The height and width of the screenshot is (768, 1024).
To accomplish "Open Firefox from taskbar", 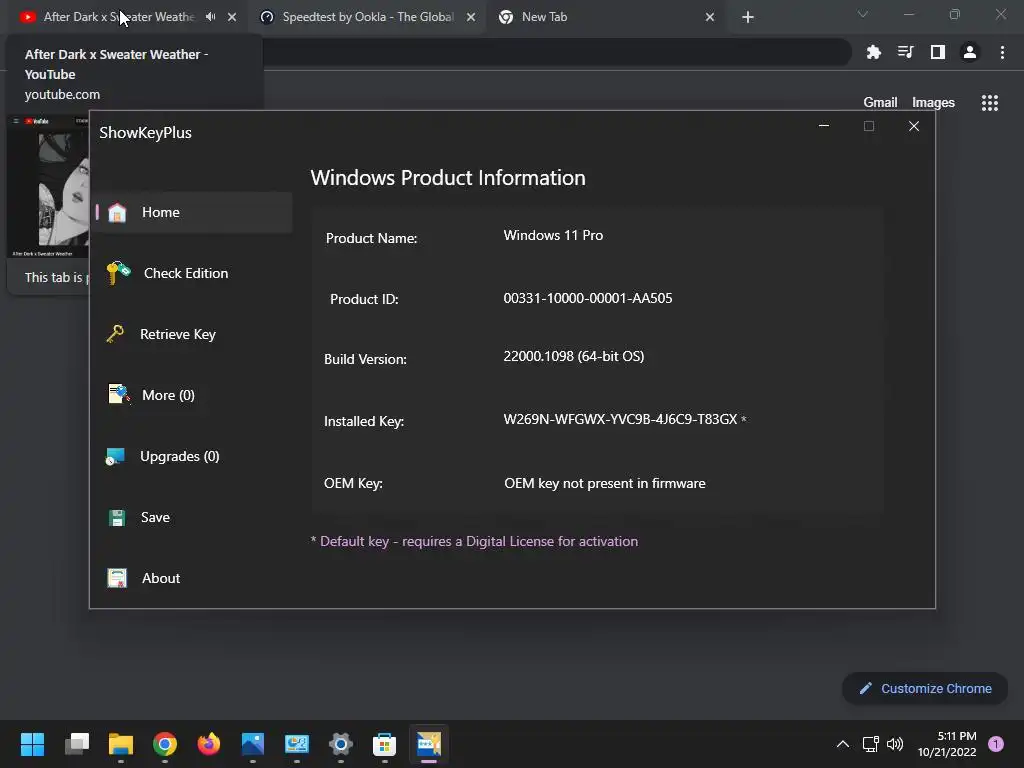I will click(208, 744).
